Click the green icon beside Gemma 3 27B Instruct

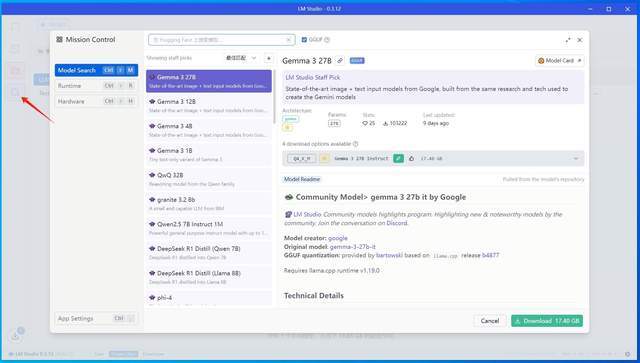(x=398, y=158)
